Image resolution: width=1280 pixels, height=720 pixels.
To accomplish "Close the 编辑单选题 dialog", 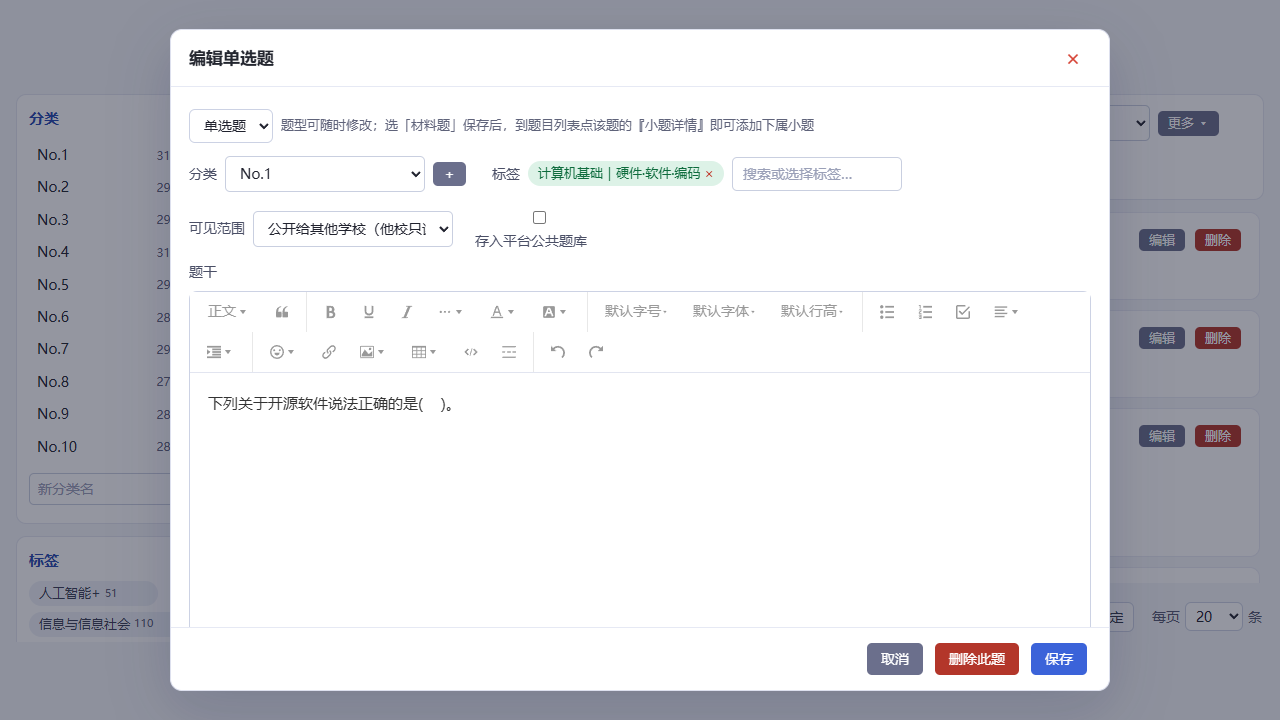I will [x=1073, y=59].
